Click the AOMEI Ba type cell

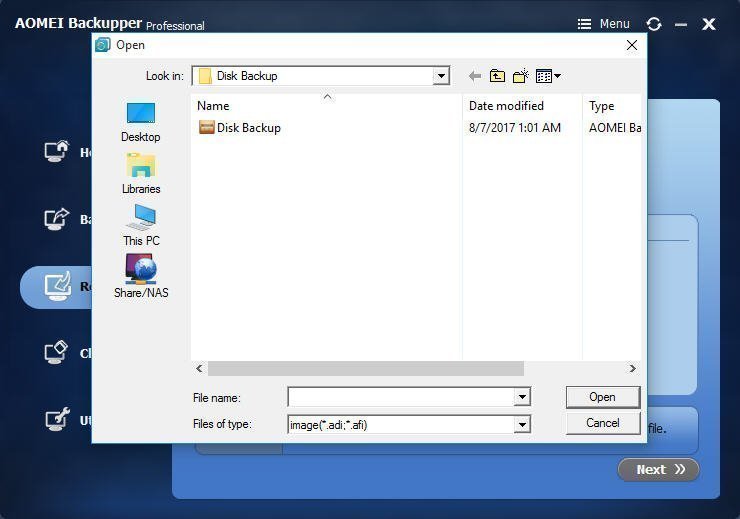click(x=614, y=128)
